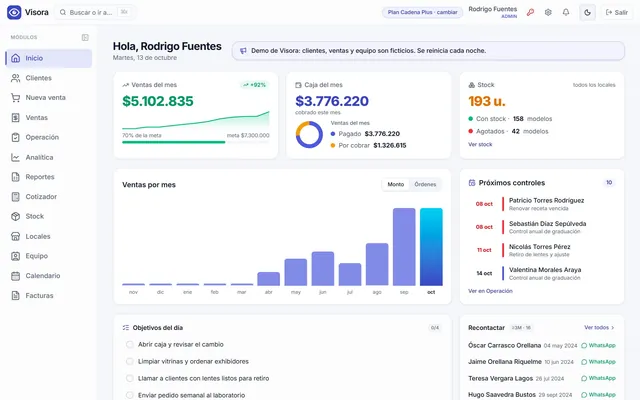Screen dimensions: 640x400
Task: Click the purple Pagado legend dot
Action: coord(333,134)
